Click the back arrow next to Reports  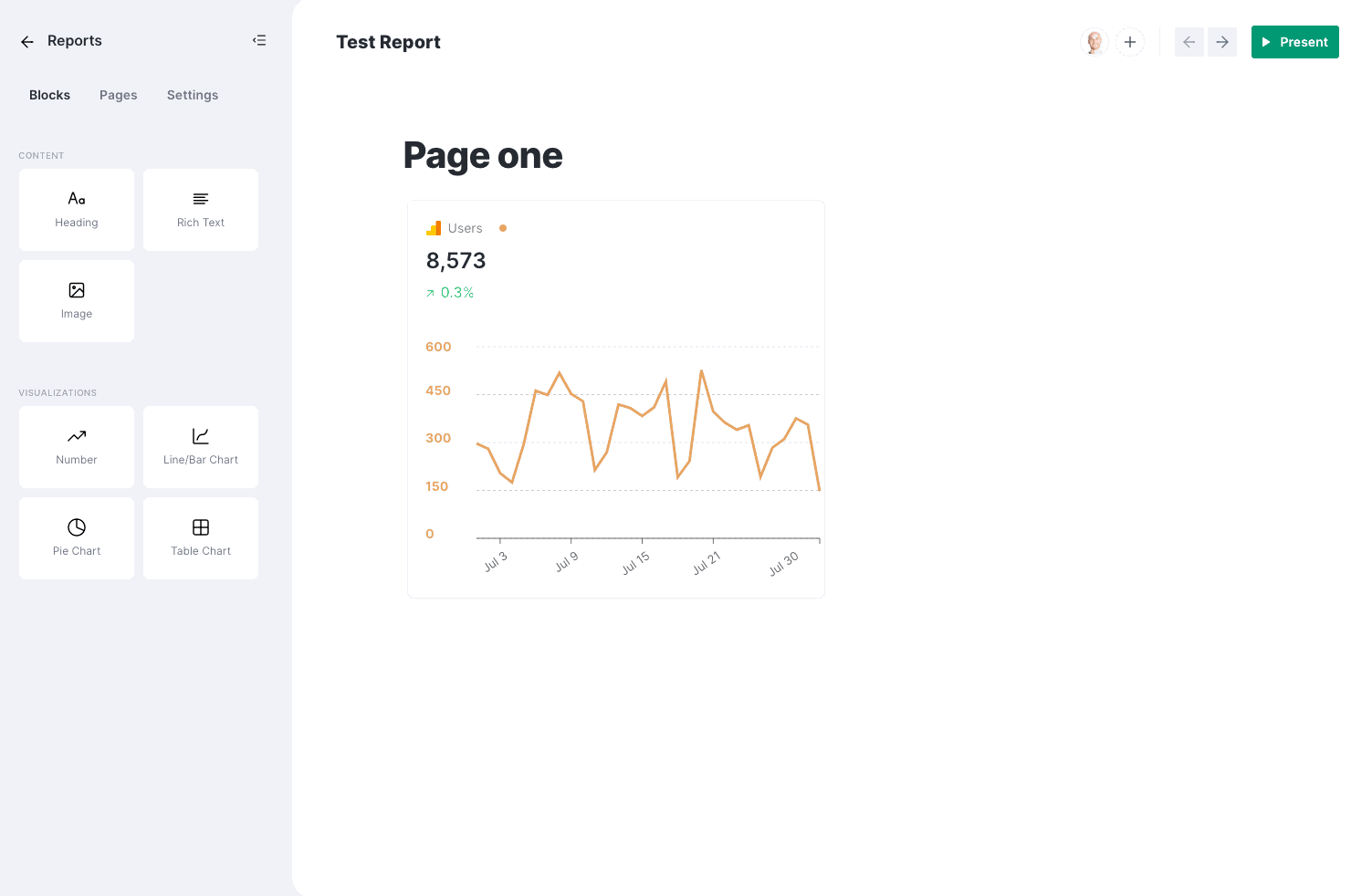pos(27,42)
